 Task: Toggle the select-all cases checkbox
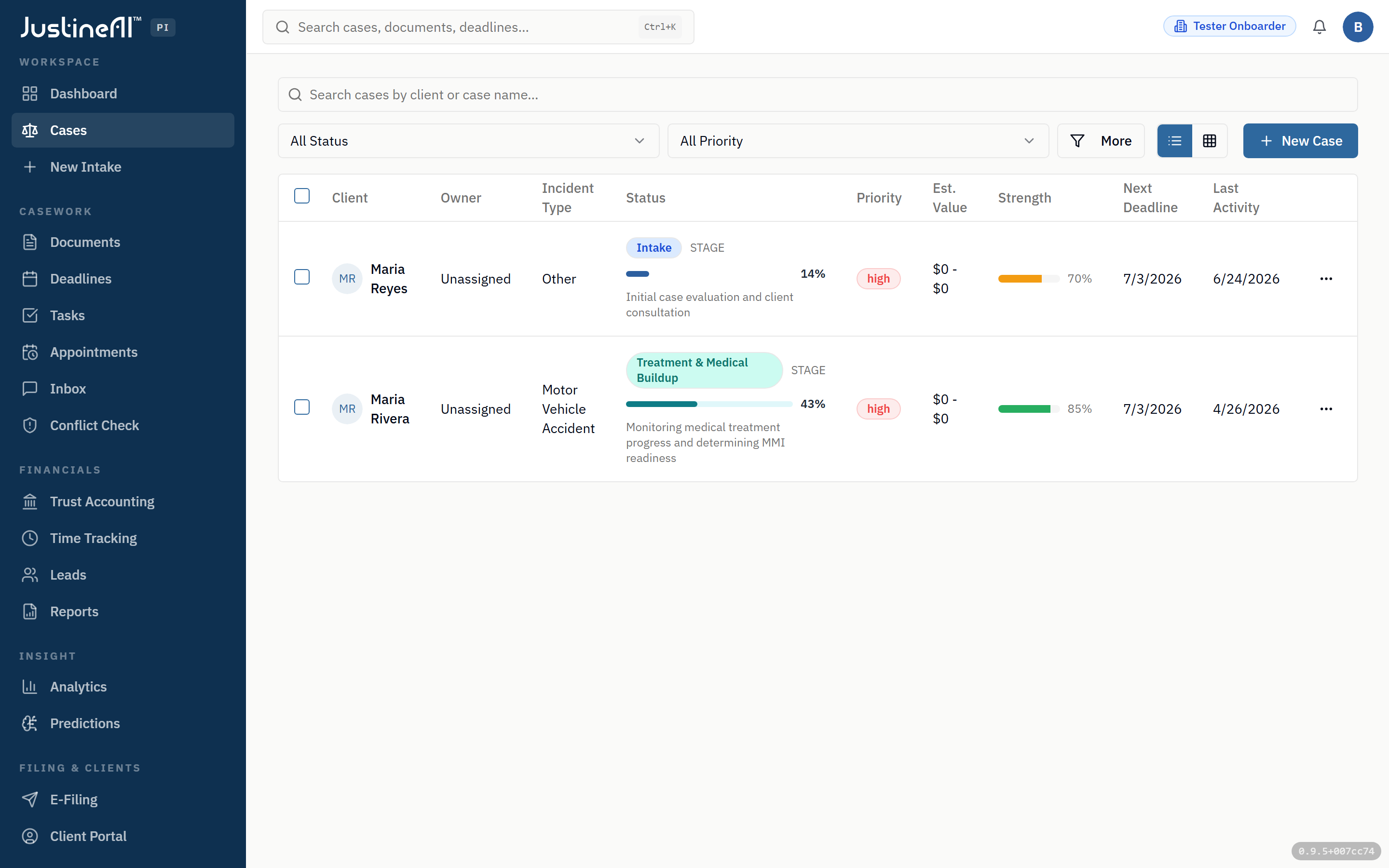pos(302,196)
